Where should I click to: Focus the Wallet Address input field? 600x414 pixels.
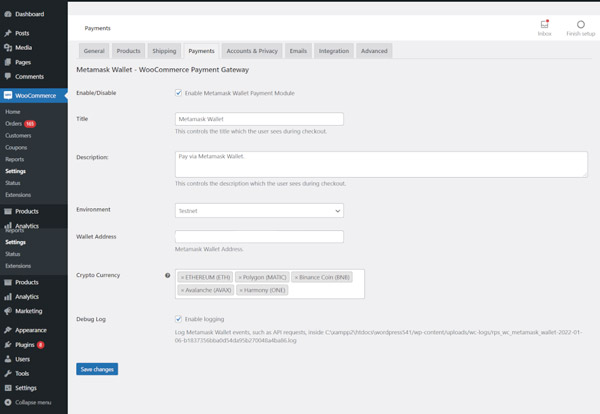pyautogui.click(x=259, y=236)
